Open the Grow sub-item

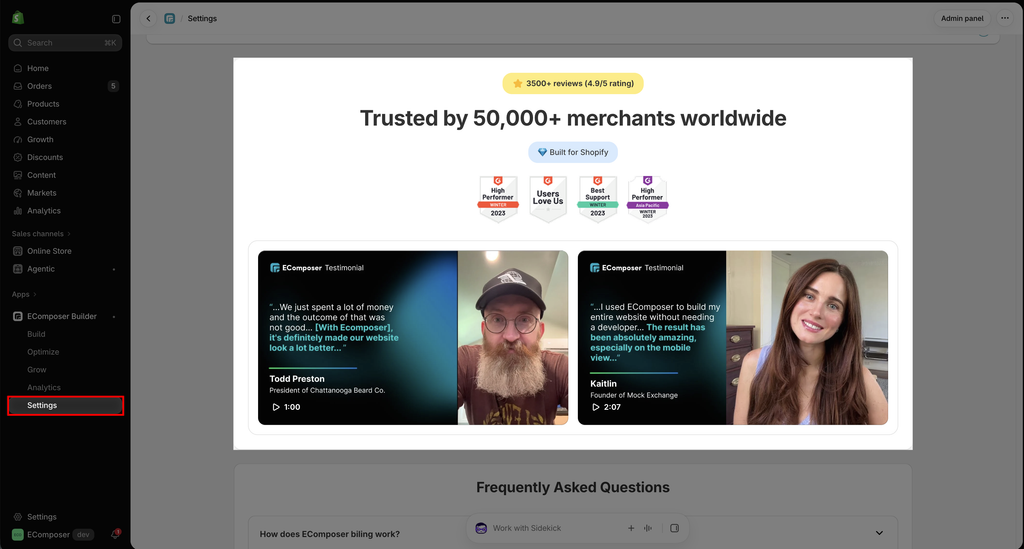(x=37, y=370)
